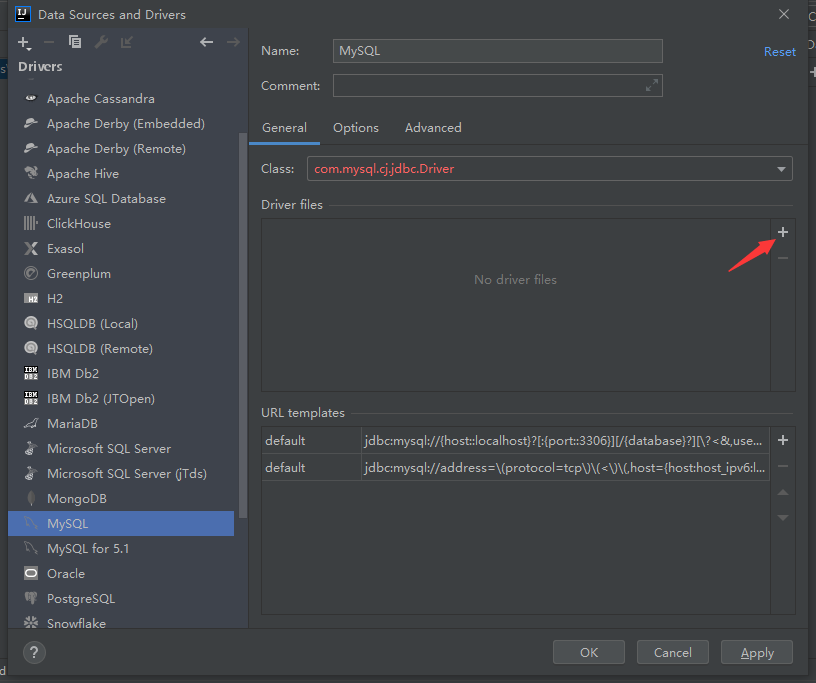The image size is (816, 683).
Task: Click the make global arrow icon in toolbar
Action: [126, 42]
